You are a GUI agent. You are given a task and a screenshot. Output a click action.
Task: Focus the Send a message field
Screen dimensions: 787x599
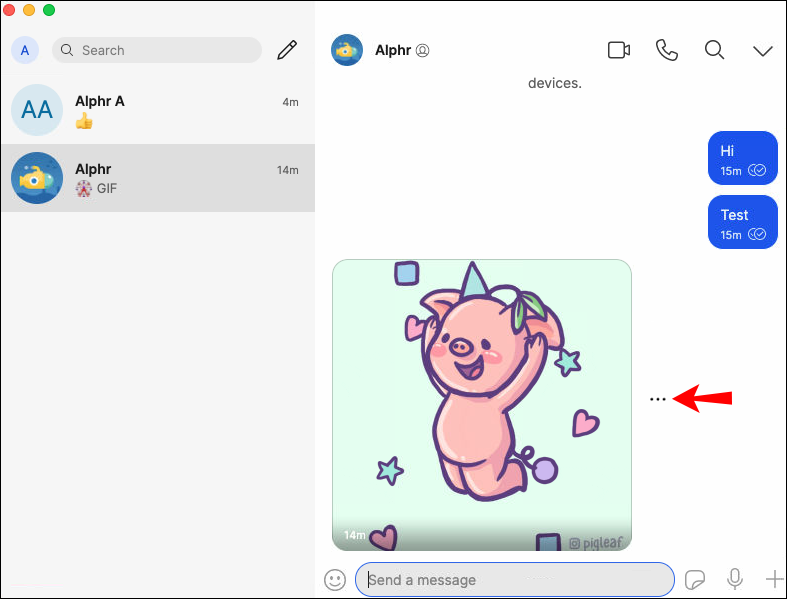click(x=515, y=580)
